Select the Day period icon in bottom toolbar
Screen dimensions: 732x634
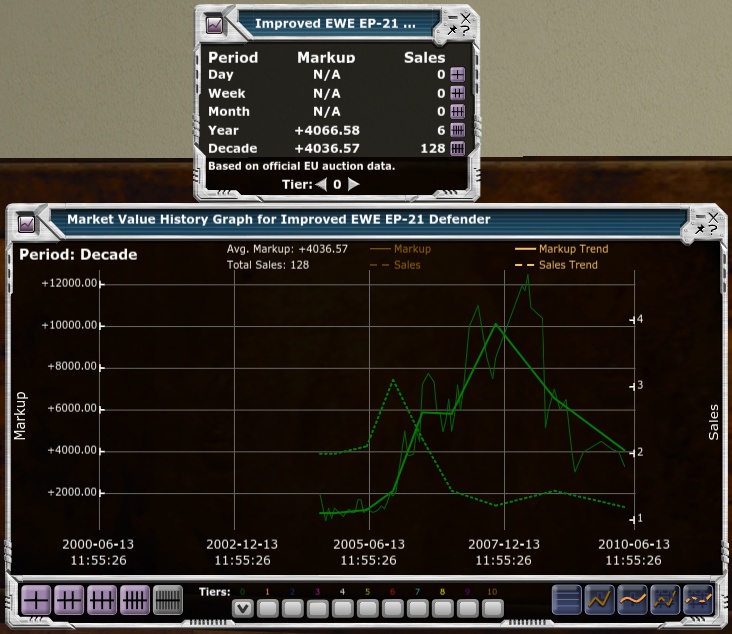36,600
